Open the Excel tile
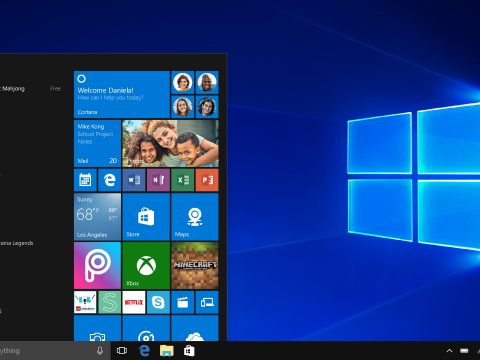Viewport: 480px width, 360px height. tap(183, 180)
